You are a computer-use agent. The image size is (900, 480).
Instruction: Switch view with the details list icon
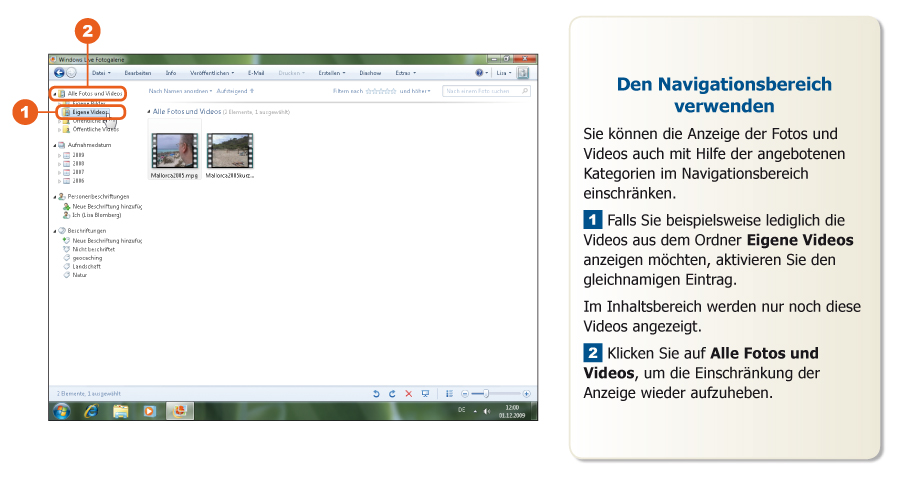pyautogui.click(x=449, y=394)
